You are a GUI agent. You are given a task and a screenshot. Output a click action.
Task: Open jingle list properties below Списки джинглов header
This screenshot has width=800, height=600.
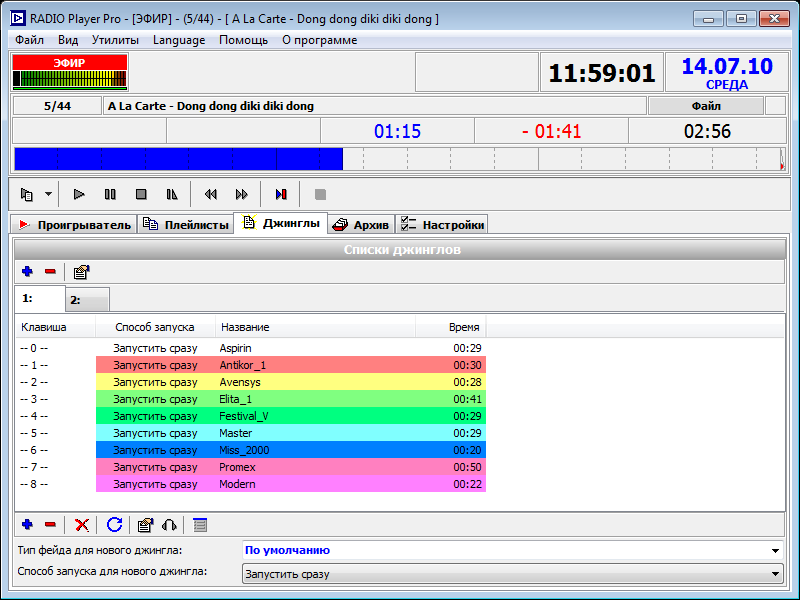pyautogui.click(x=81, y=272)
